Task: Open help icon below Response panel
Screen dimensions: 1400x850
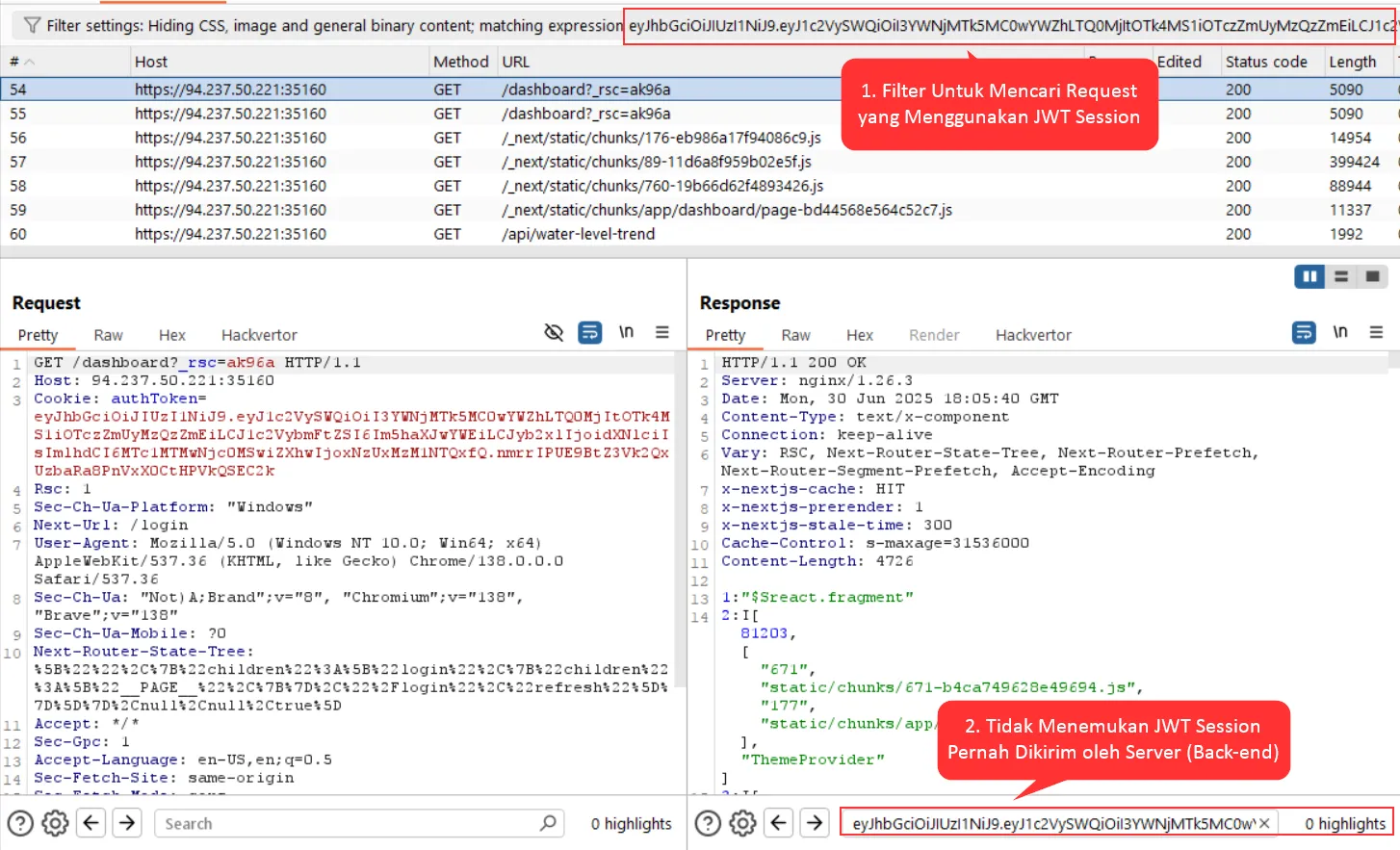Action: (708, 823)
